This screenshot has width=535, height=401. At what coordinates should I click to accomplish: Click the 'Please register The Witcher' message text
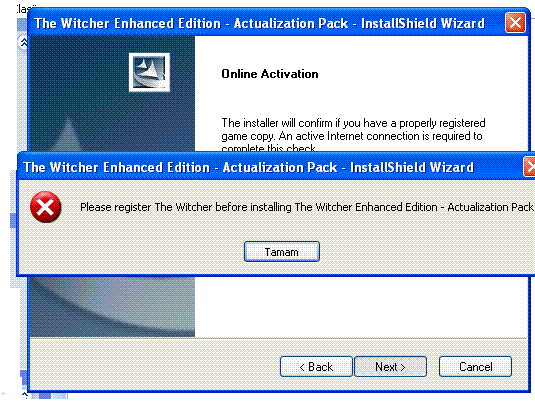click(x=307, y=207)
